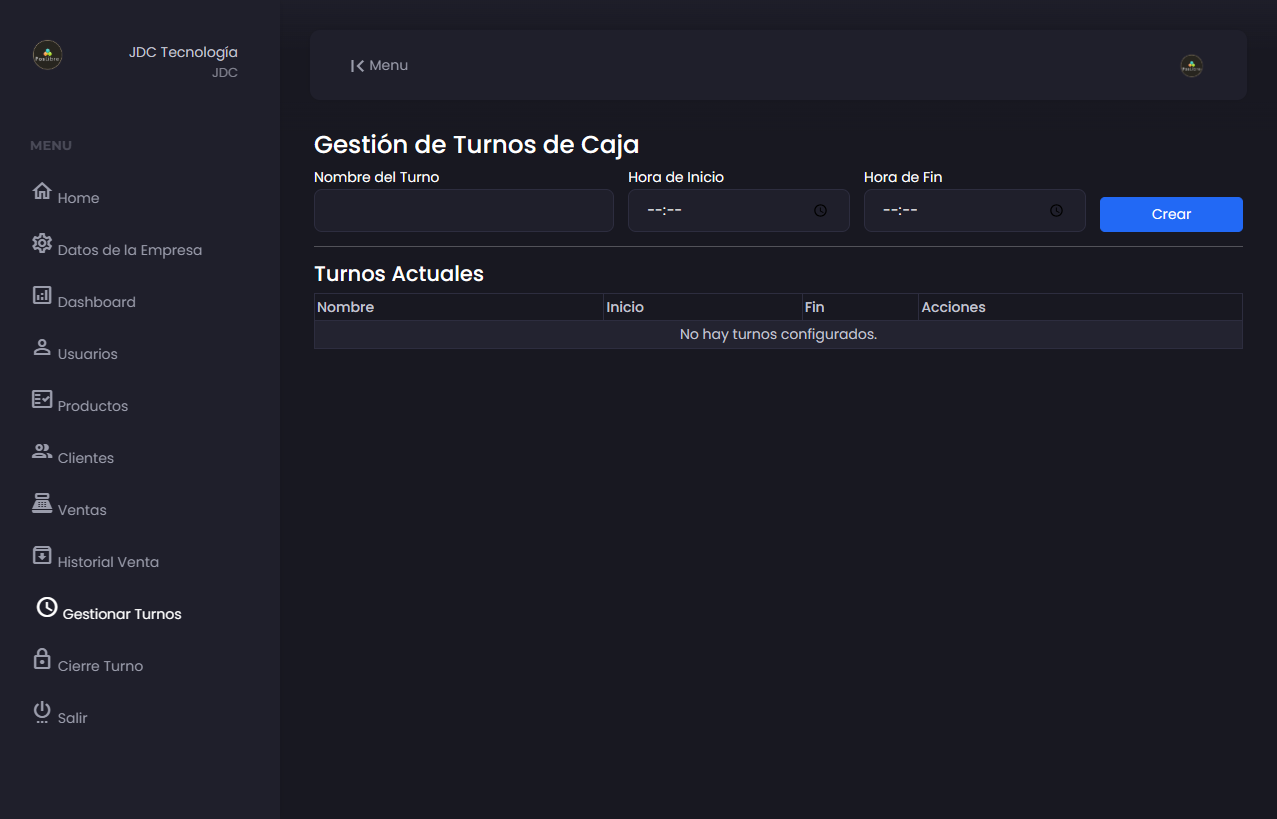Open time picker in Hora de Fin
Screen dimensions: 1277x819
1056,211
